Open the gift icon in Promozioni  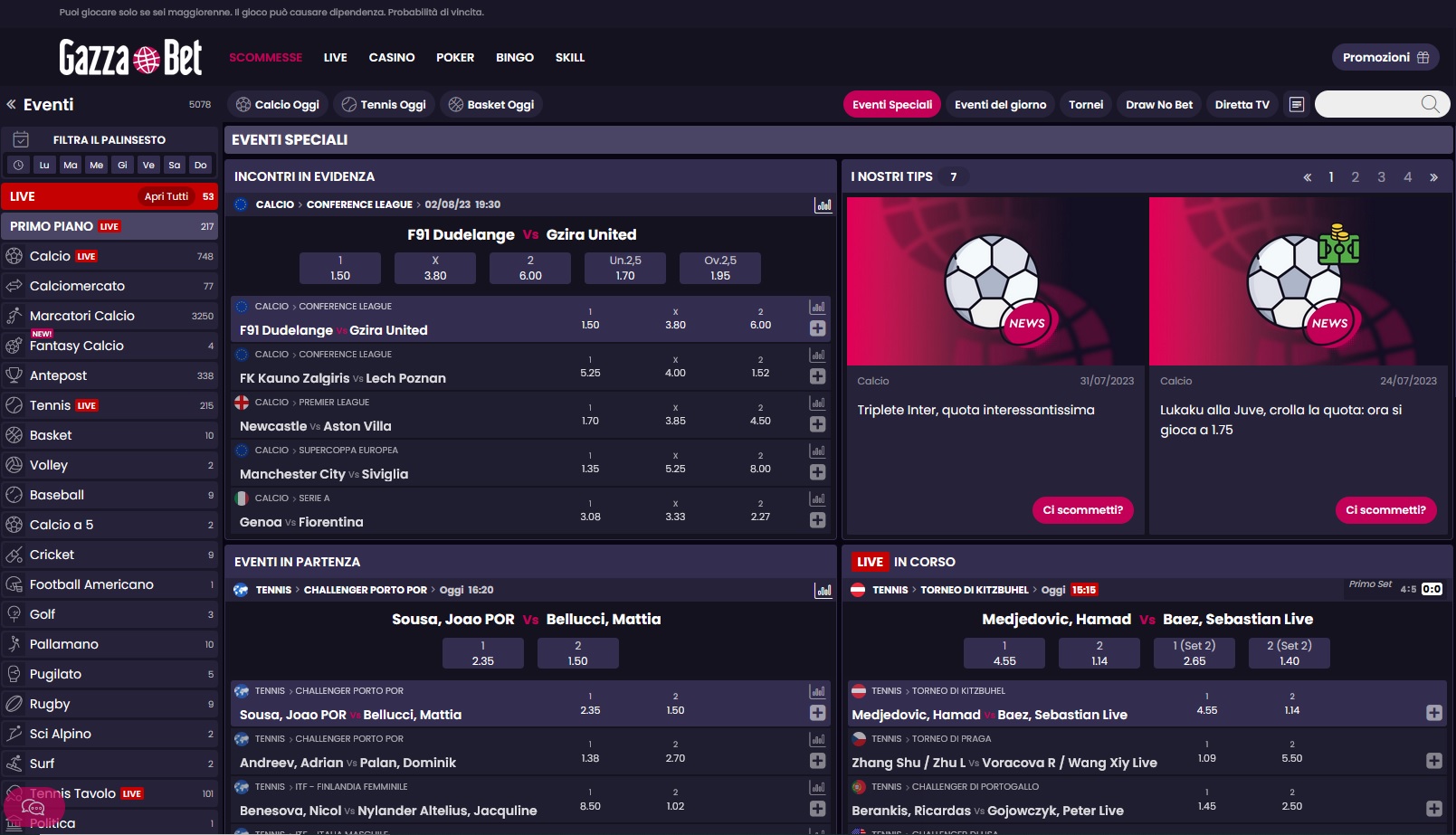(1423, 57)
